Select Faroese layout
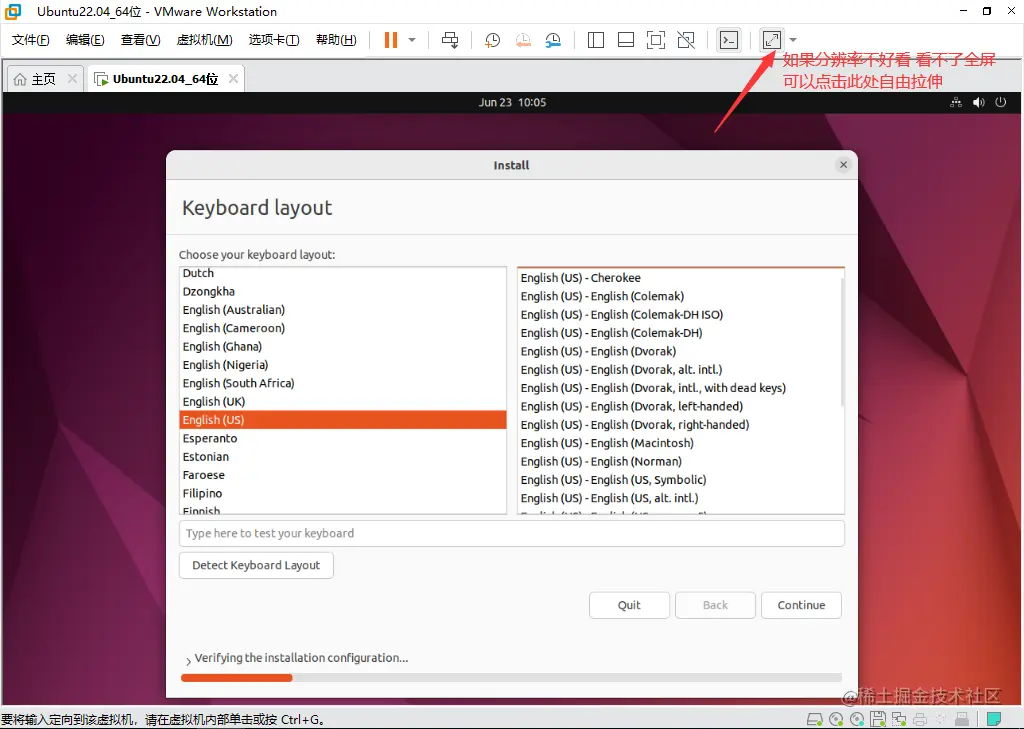This screenshot has width=1024, height=729. coord(343,475)
